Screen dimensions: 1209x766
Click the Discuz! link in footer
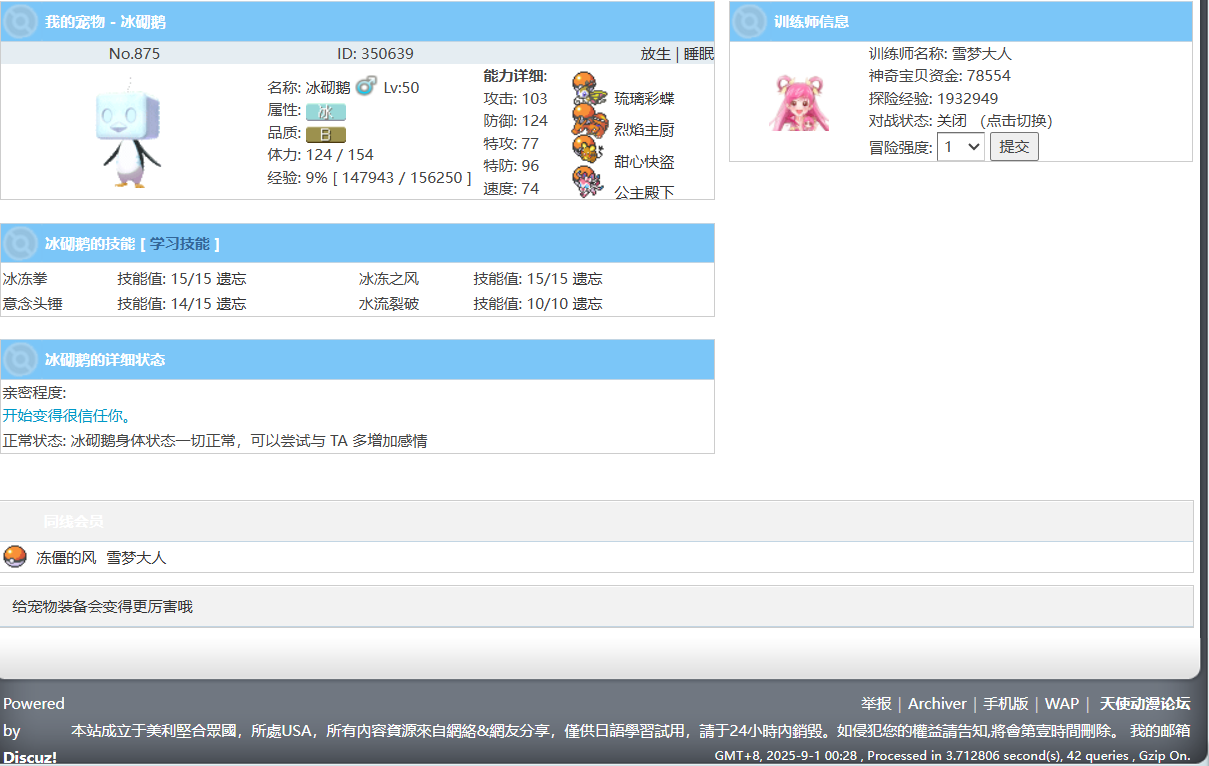(x=30, y=757)
